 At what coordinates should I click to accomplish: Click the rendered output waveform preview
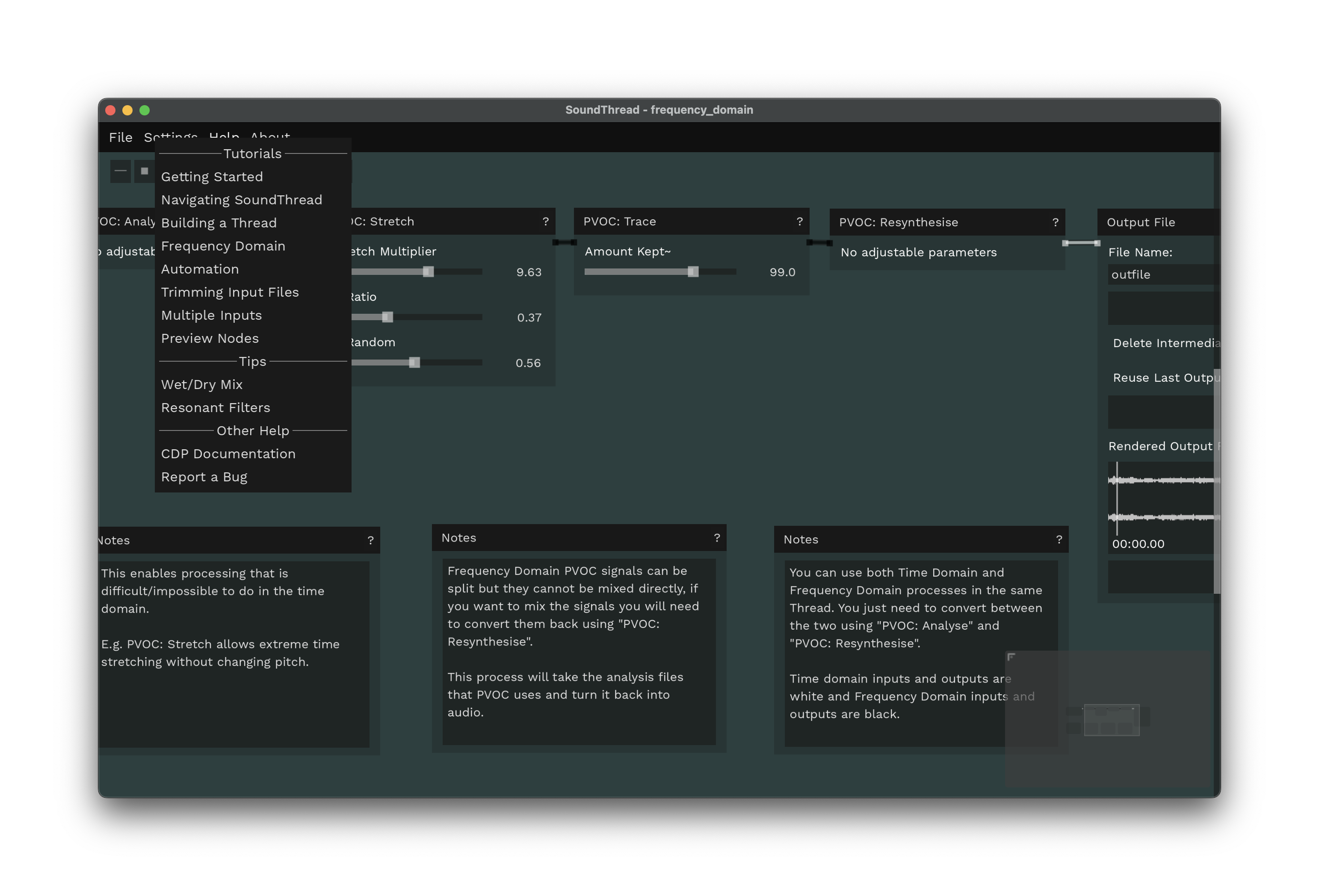[x=1161, y=498]
